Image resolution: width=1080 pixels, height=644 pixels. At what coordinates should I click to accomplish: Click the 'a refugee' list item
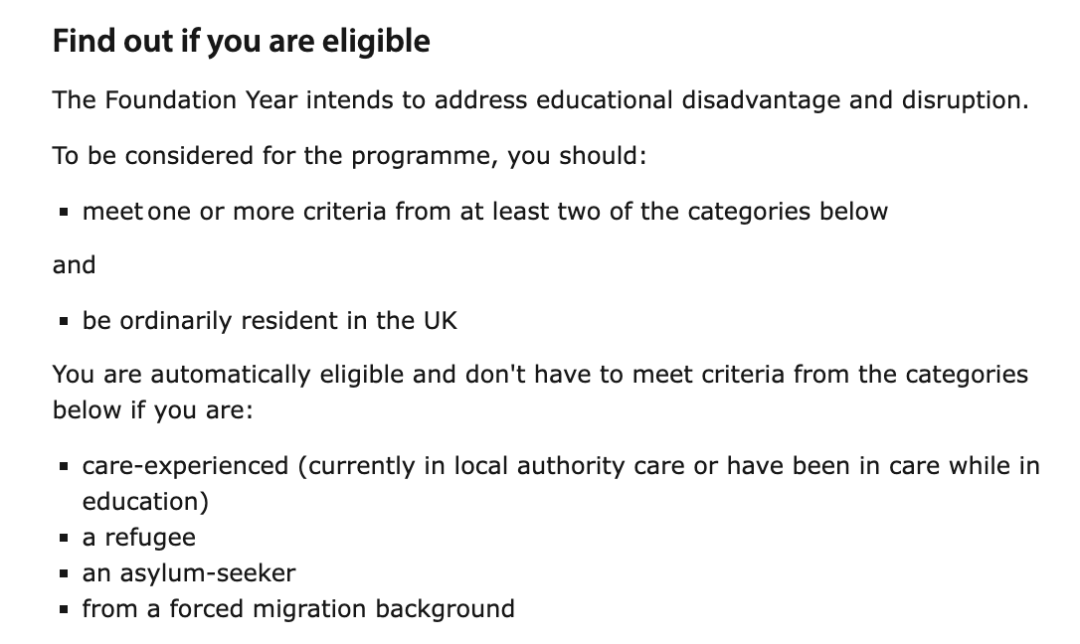[x=139, y=538]
